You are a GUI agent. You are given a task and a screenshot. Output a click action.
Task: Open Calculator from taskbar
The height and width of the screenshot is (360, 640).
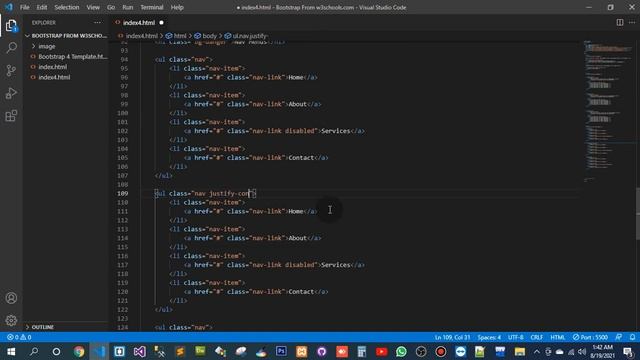pos(362,351)
